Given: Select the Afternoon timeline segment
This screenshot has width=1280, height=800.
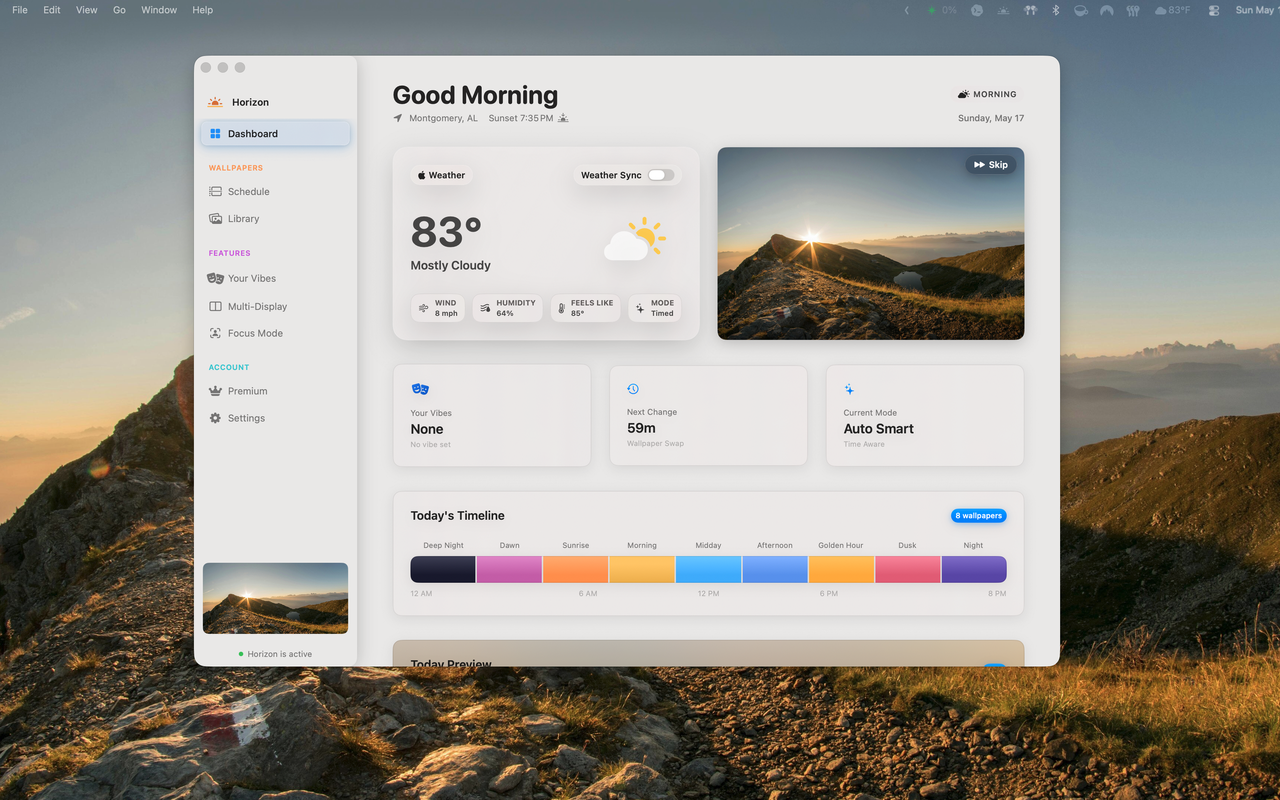Looking at the screenshot, I should [x=775, y=569].
